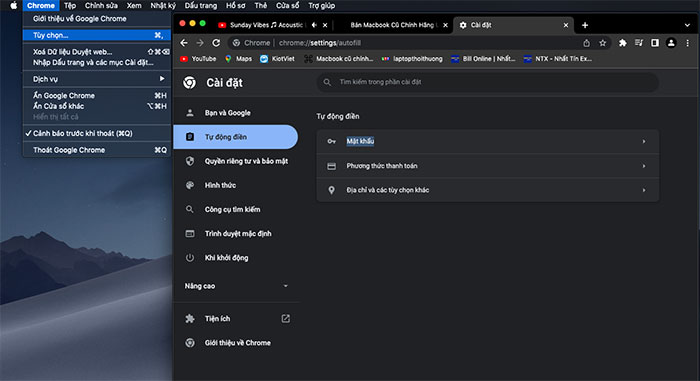Screen dimensions: 700x381
Task: Toggle Cảnh báo trước khi thoát option
Action: (97, 133)
